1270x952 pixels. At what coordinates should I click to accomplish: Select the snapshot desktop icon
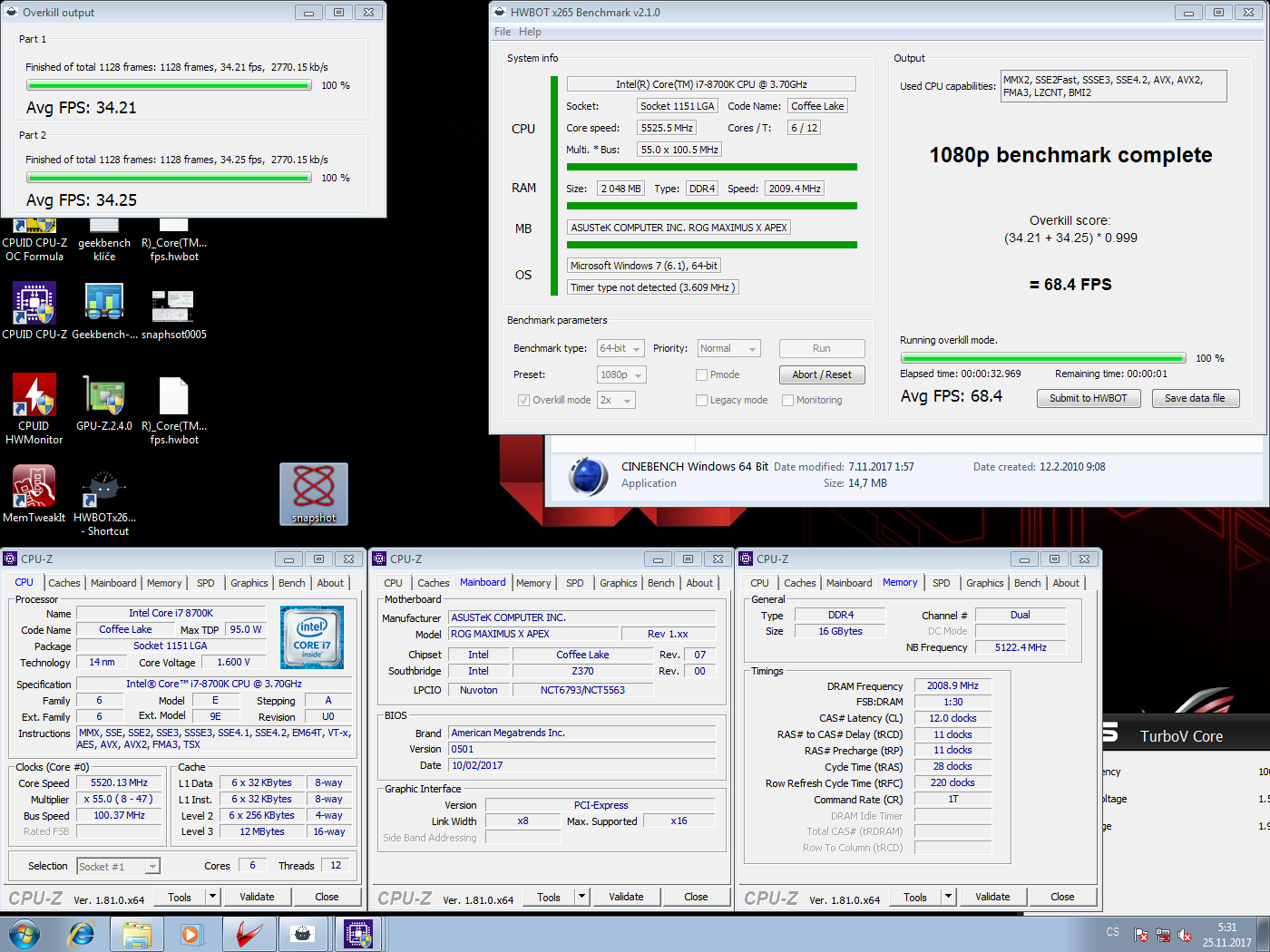click(314, 494)
